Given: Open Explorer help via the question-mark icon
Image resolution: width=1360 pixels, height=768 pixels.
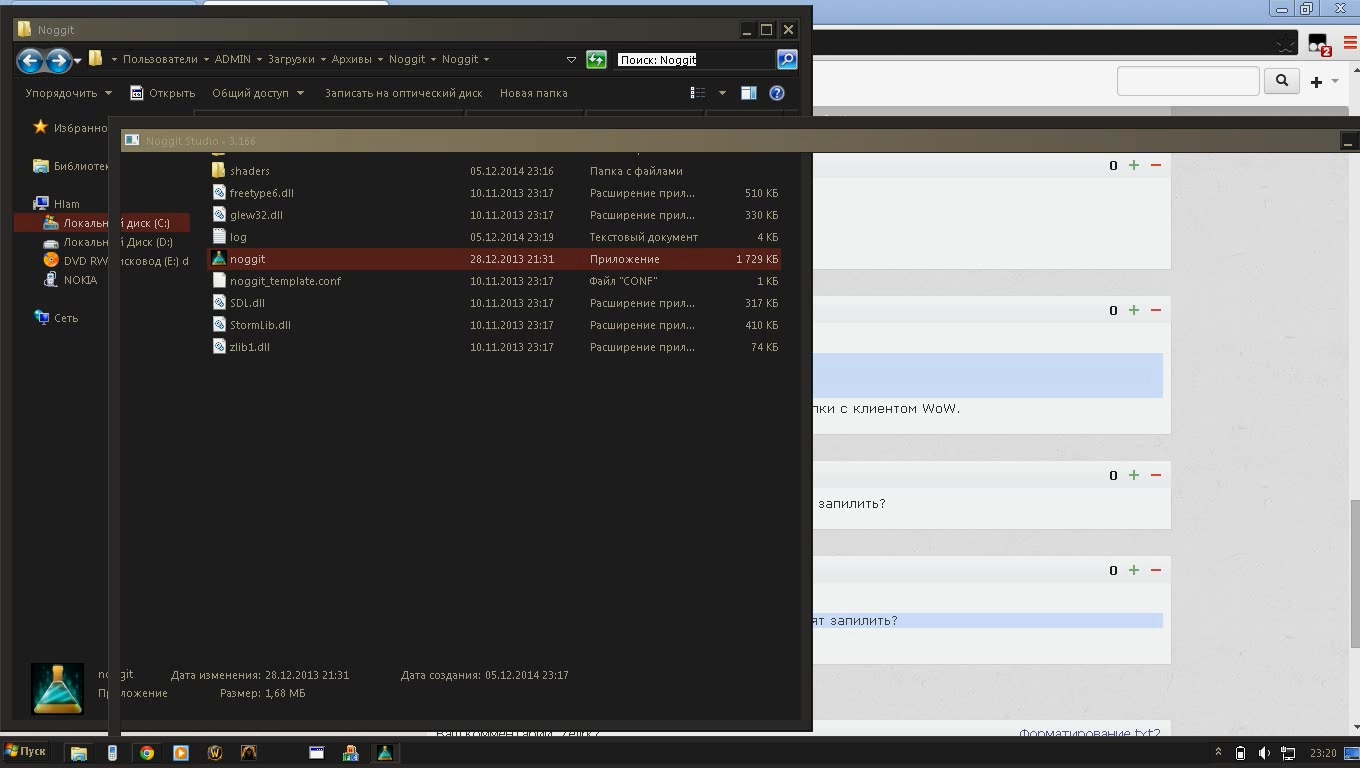Looking at the screenshot, I should point(777,93).
